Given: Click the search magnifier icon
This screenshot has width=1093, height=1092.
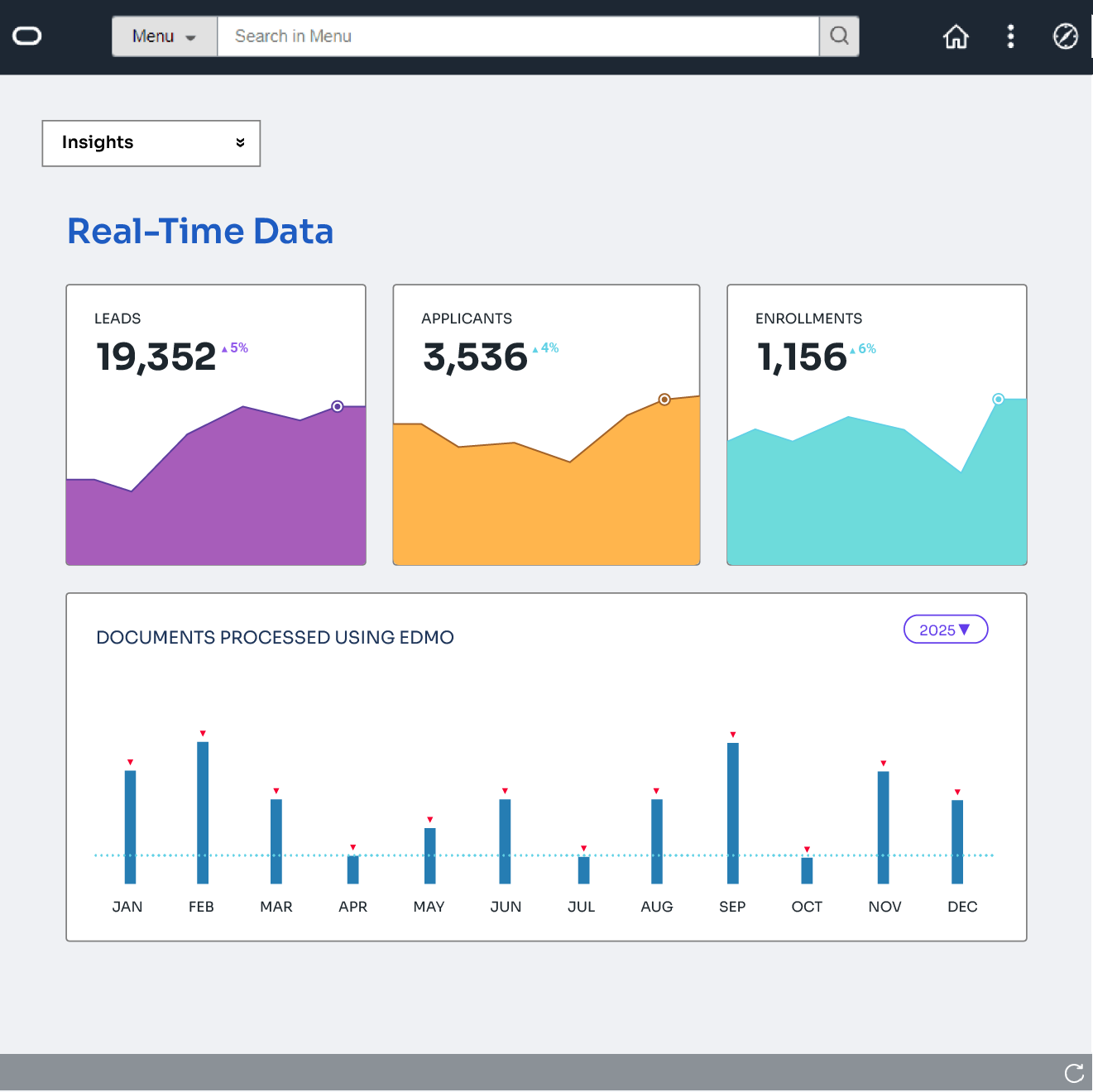Looking at the screenshot, I should (x=839, y=36).
